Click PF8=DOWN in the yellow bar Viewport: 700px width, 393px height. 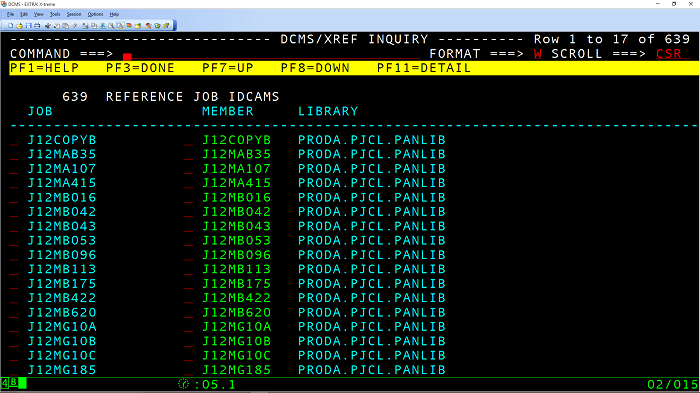coord(315,68)
